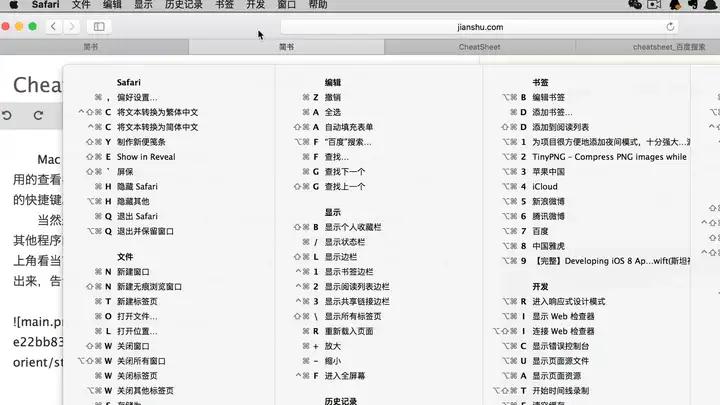Click 隐藏 Safari entry
The width and height of the screenshot is (720, 405).
click(x=137, y=186)
